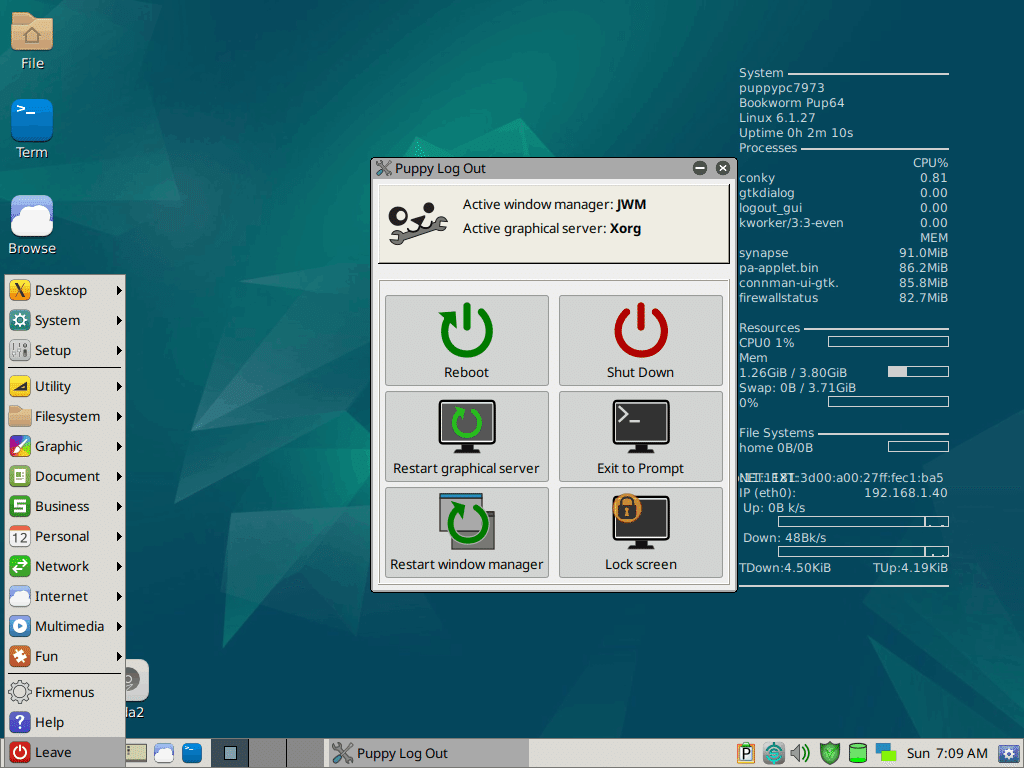The width and height of the screenshot is (1024, 768).
Task: Click Restart window manager button
Action: (x=466, y=532)
